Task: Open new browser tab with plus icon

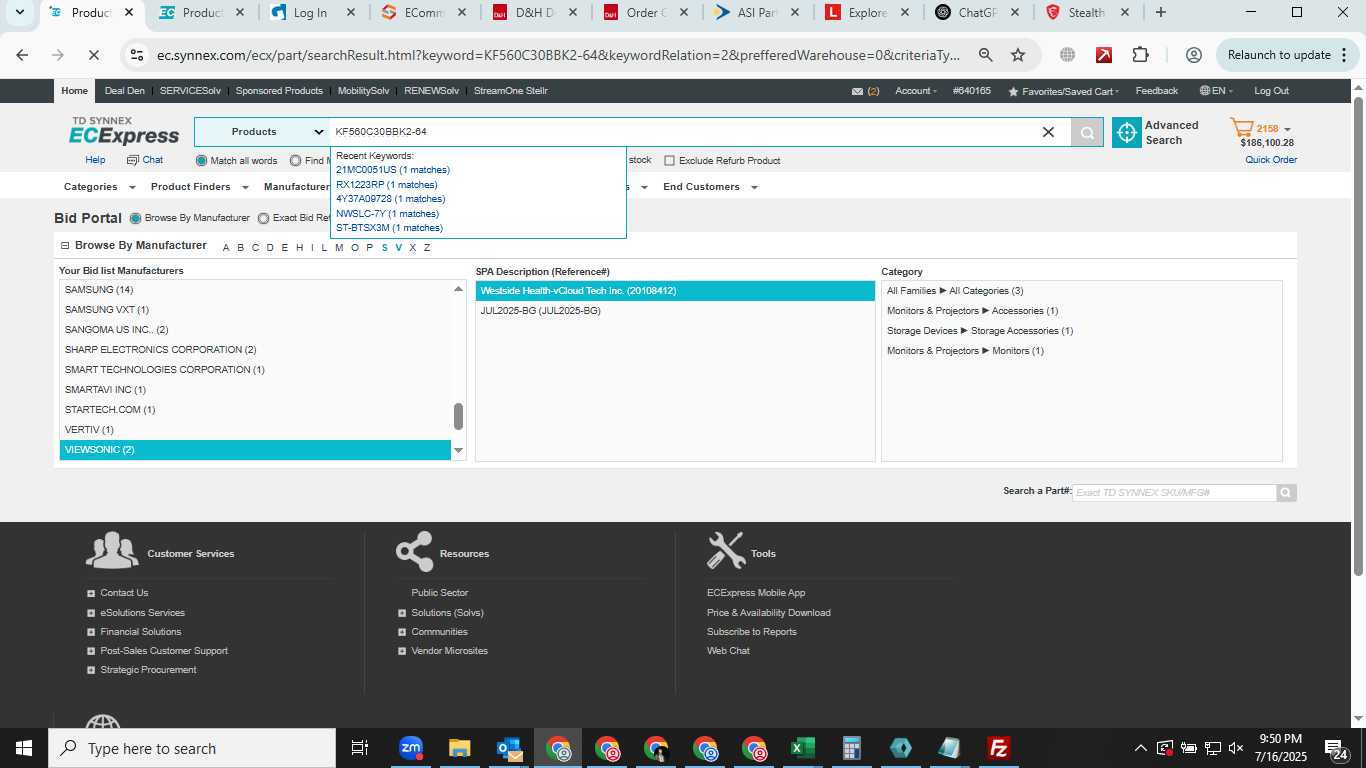Action: [x=1160, y=13]
